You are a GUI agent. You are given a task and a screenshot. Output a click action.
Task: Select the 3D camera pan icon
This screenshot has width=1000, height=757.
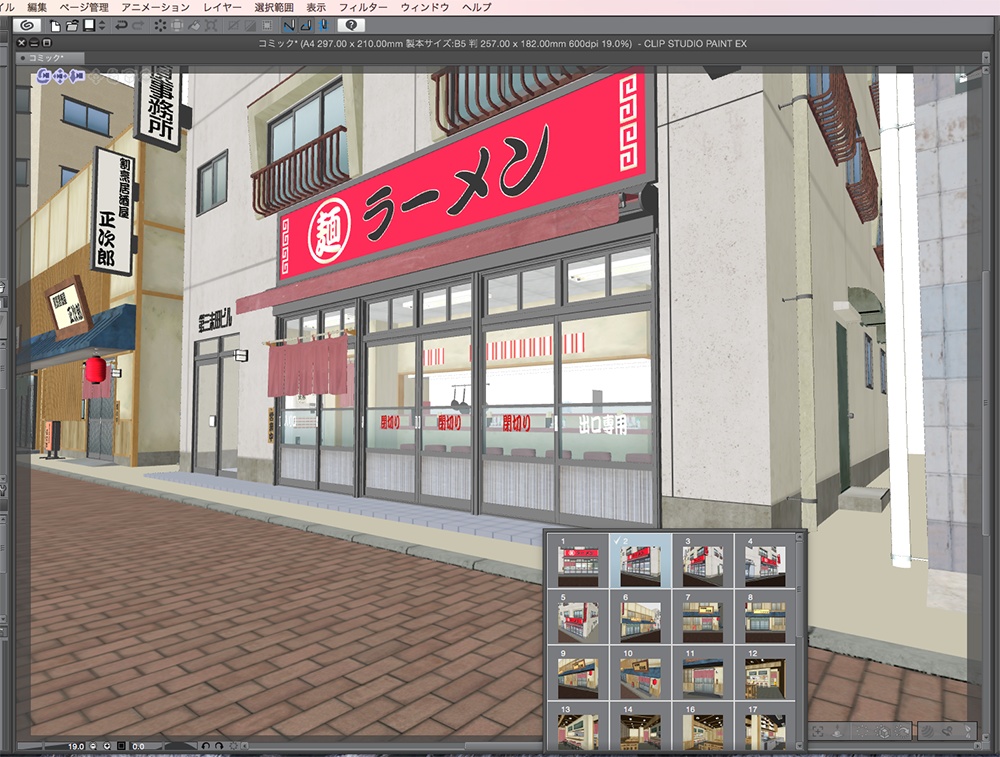[59, 76]
